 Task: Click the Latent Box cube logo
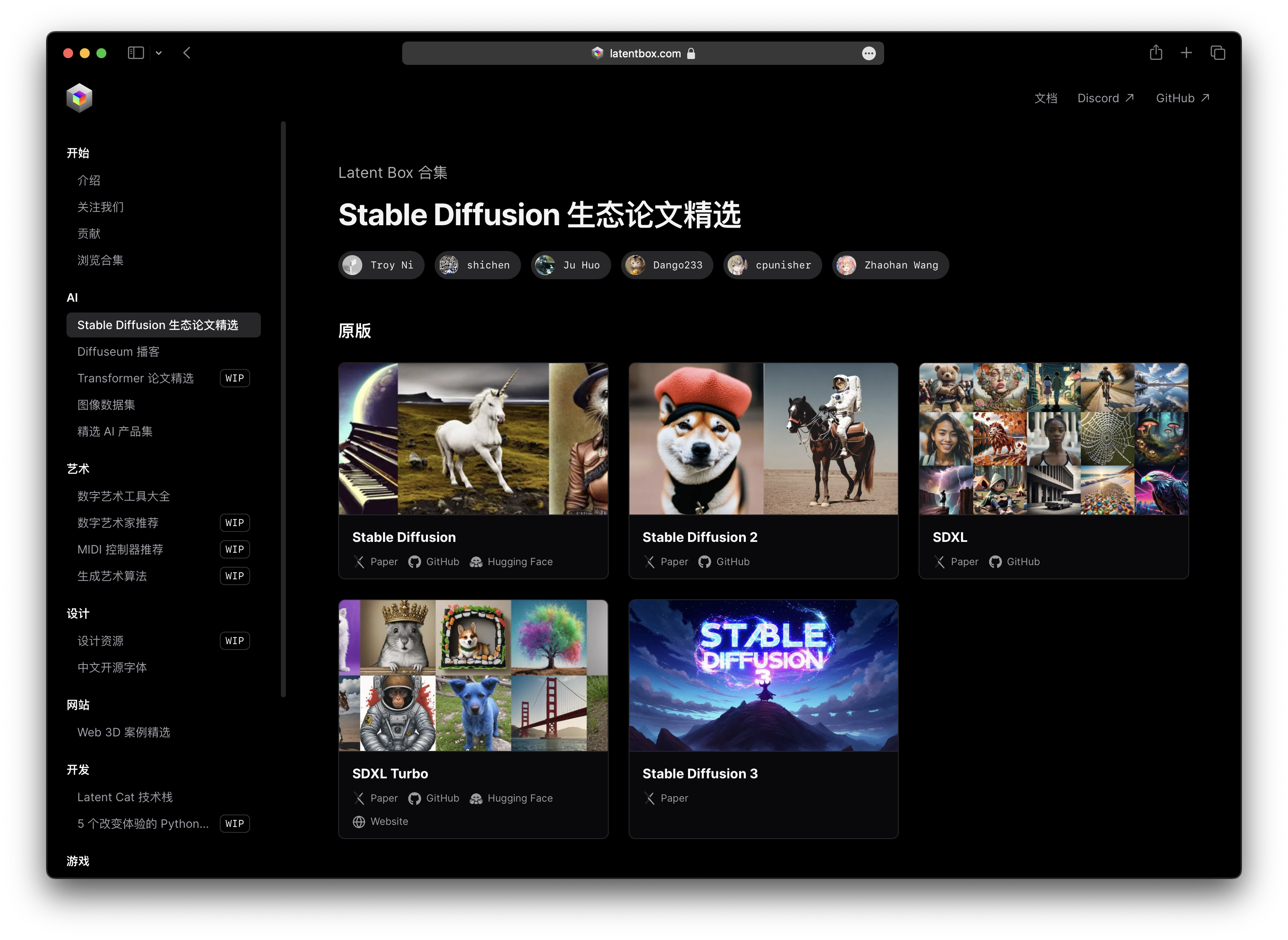click(x=79, y=98)
